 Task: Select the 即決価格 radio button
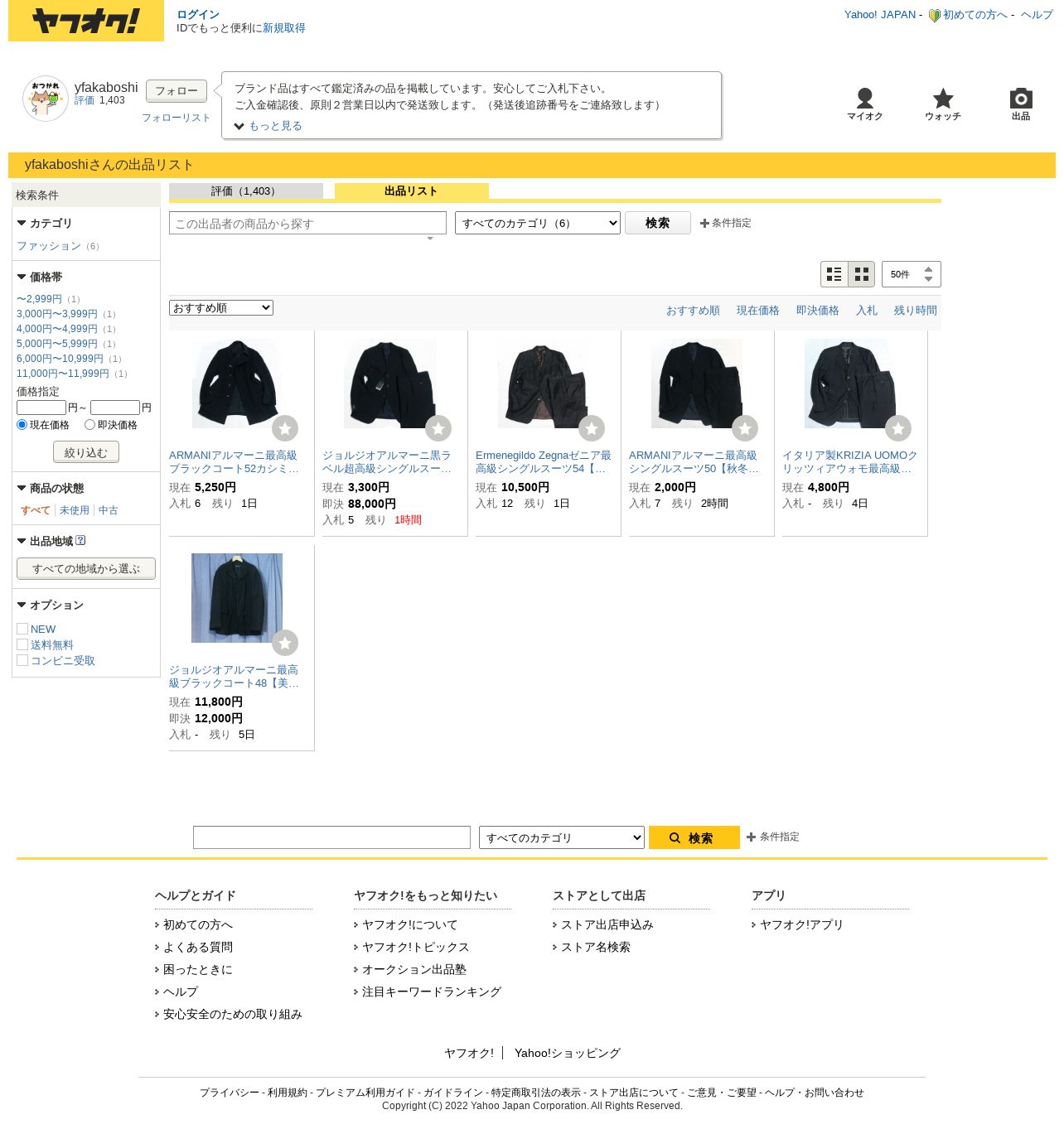pyautogui.click(x=89, y=425)
